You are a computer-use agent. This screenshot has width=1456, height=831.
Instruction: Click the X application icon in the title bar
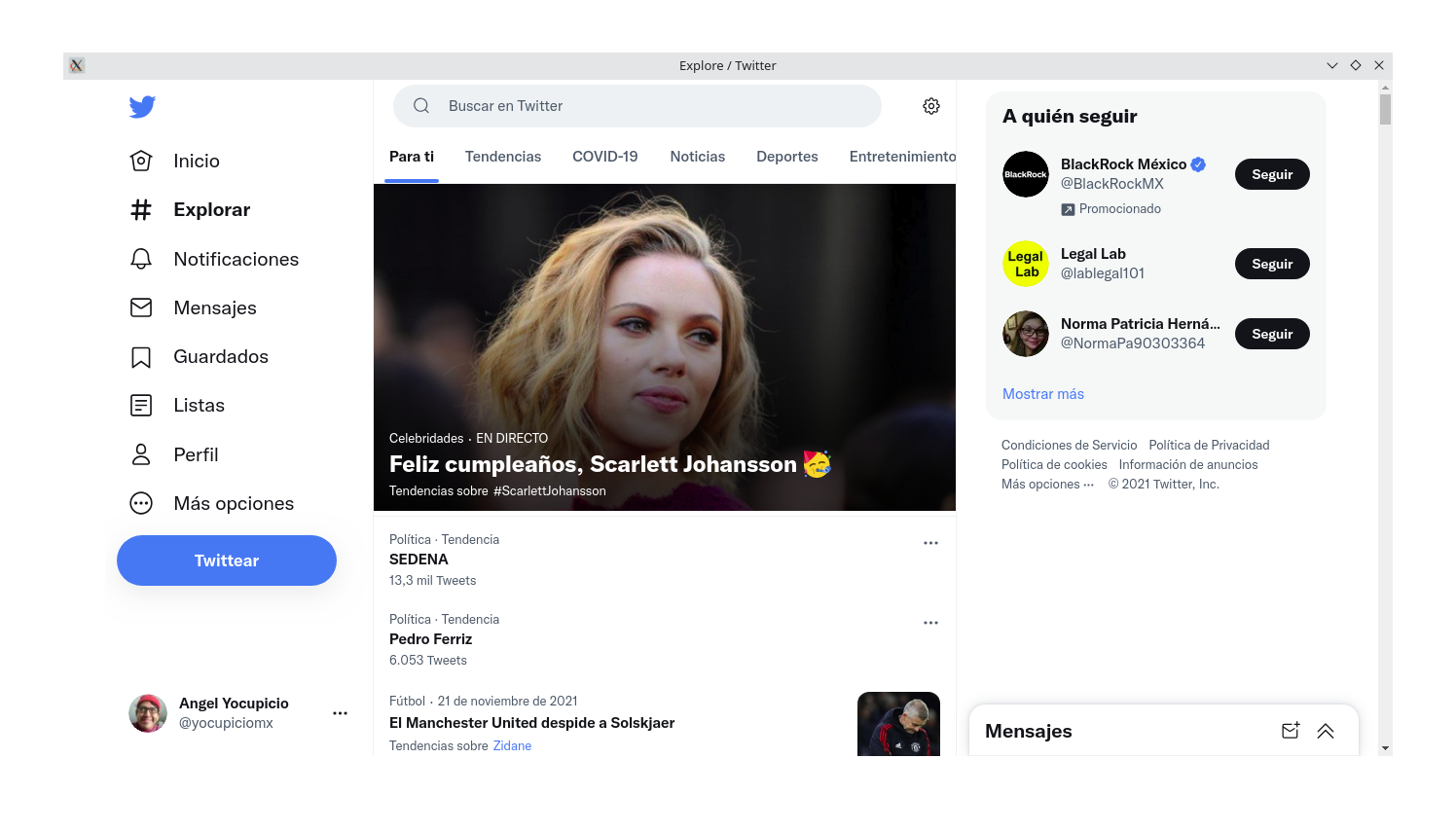[x=77, y=65]
